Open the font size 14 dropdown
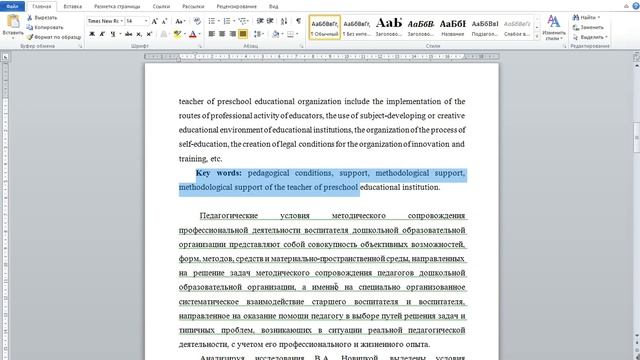This screenshot has width=640, height=360. click(x=146, y=21)
